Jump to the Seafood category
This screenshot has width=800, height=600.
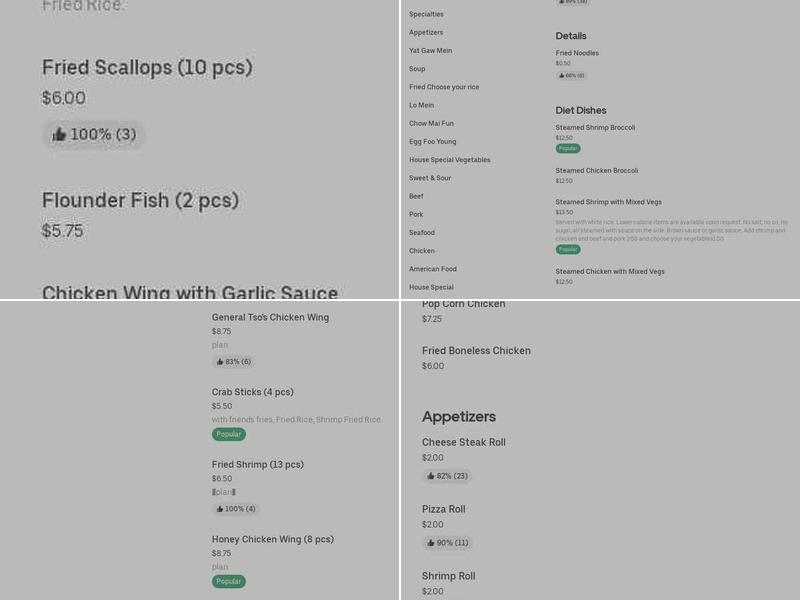pos(422,232)
